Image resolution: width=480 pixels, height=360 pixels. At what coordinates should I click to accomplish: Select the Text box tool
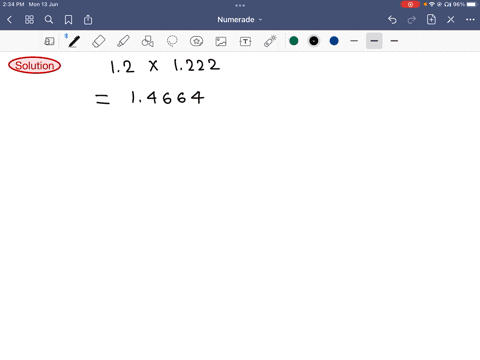[245, 41]
